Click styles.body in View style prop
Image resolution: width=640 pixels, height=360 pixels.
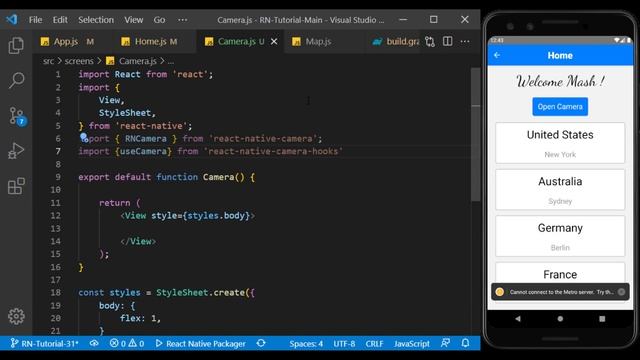216,216
